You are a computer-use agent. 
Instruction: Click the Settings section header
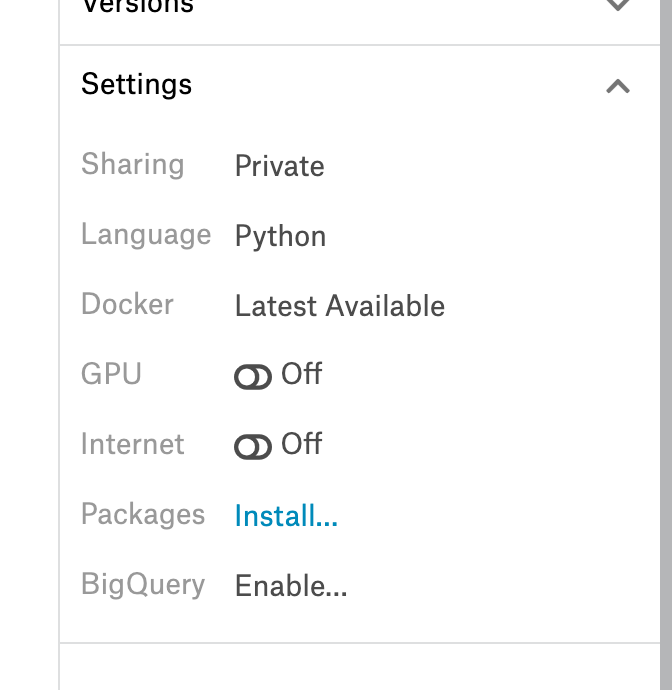[x=136, y=84]
